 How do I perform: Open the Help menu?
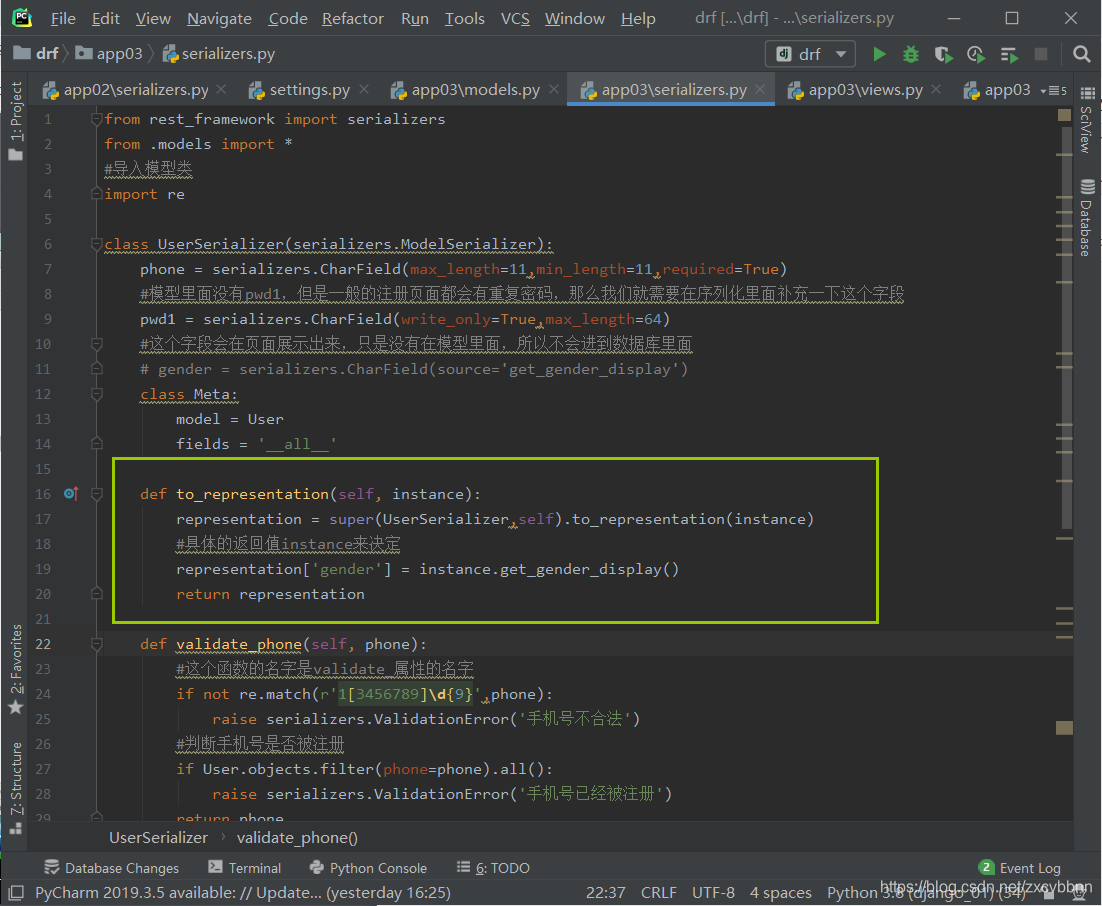coord(638,19)
